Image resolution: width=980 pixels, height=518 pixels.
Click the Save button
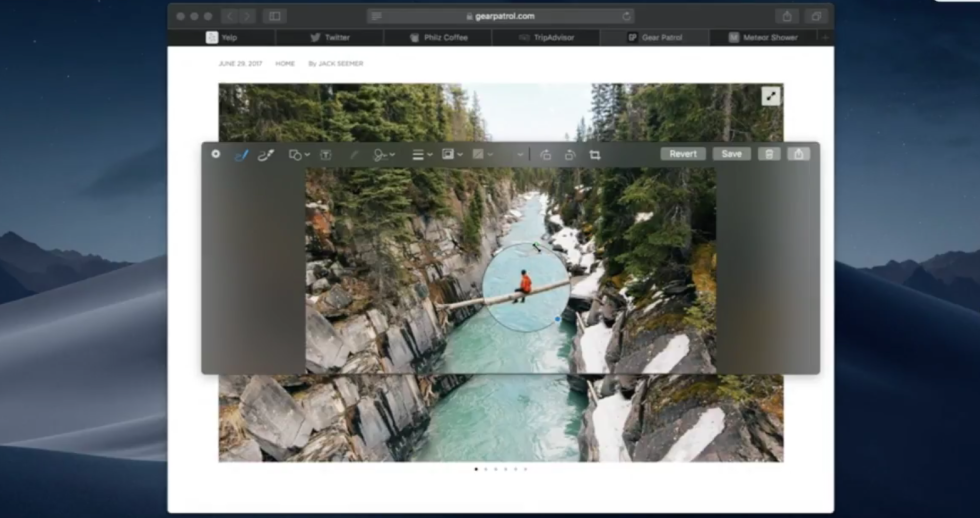[x=731, y=154]
